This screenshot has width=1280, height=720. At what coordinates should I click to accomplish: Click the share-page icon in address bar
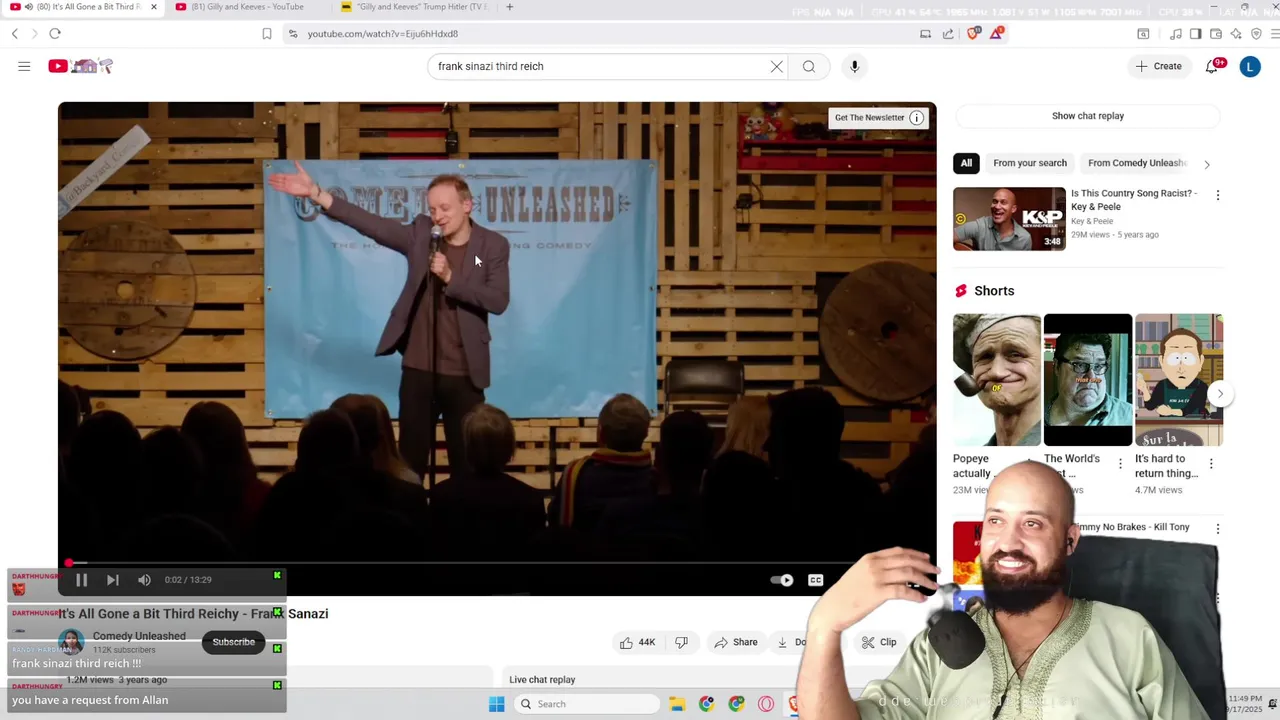(948, 34)
